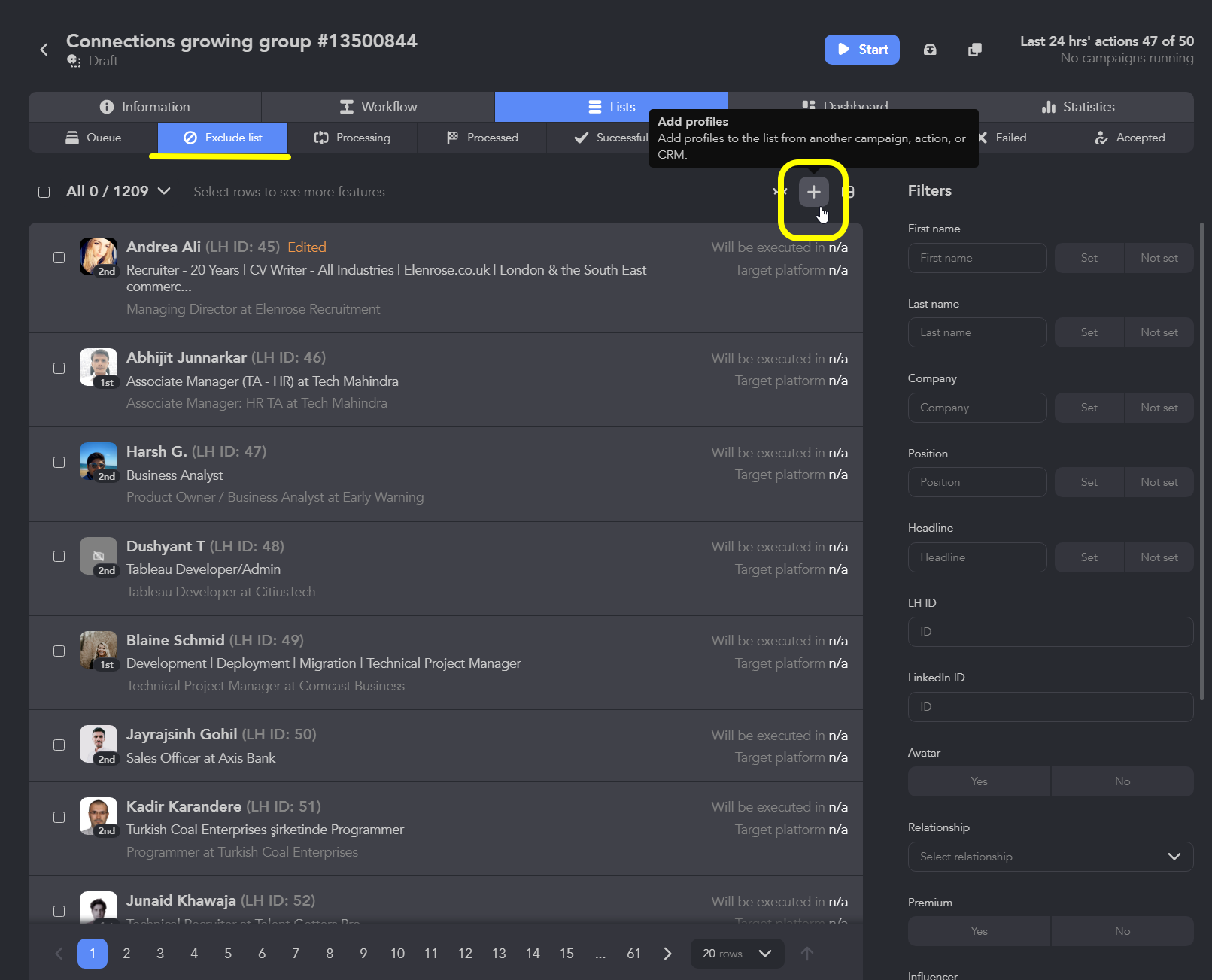The height and width of the screenshot is (980, 1212).
Task: Jump to page 61
Action: pyautogui.click(x=634, y=954)
